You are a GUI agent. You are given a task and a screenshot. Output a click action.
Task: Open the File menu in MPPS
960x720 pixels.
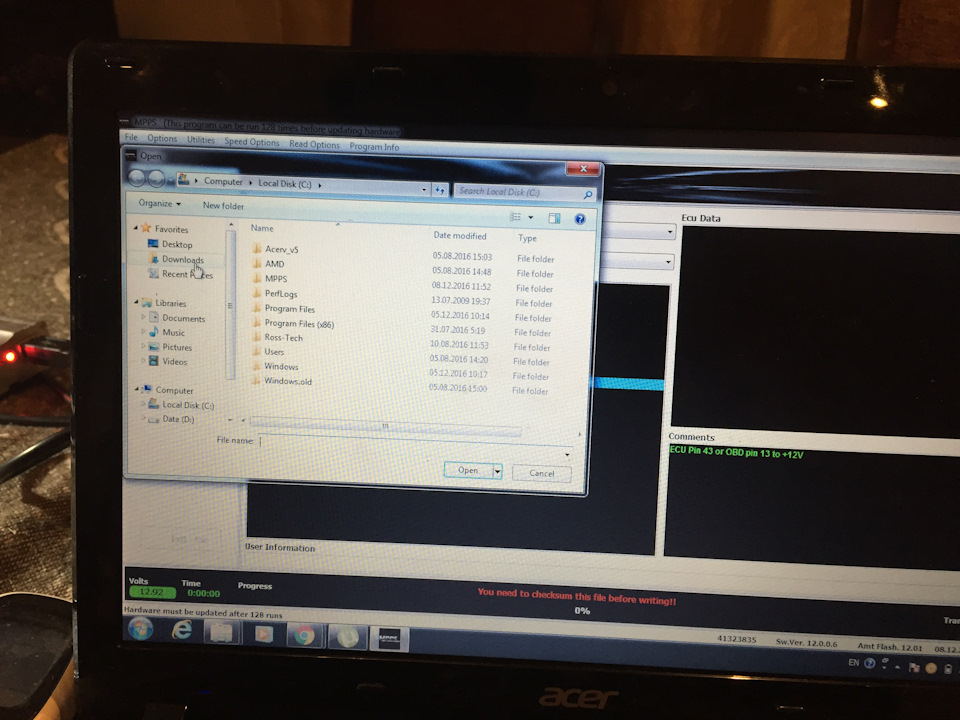[x=131, y=137]
